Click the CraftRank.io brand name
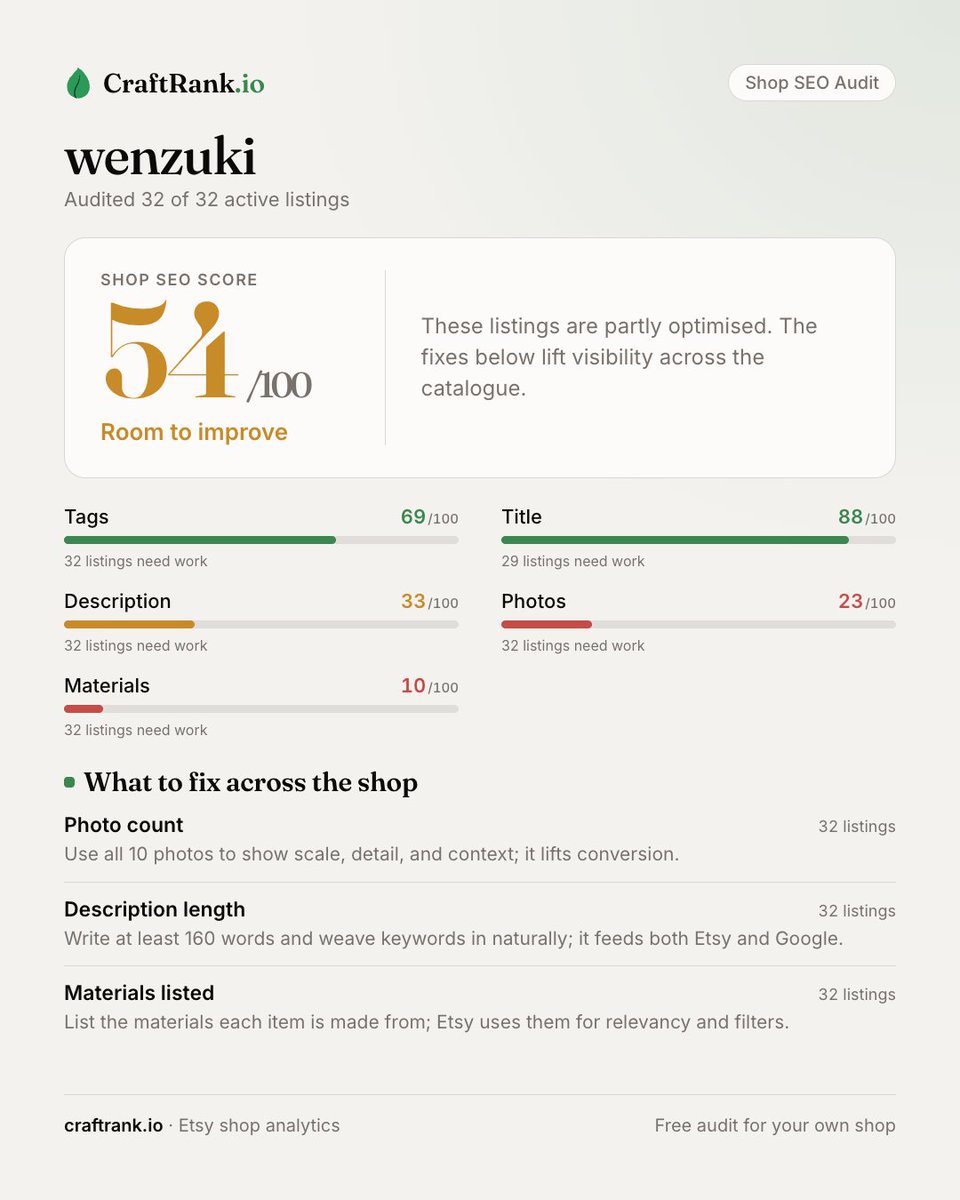 coord(184,83)
